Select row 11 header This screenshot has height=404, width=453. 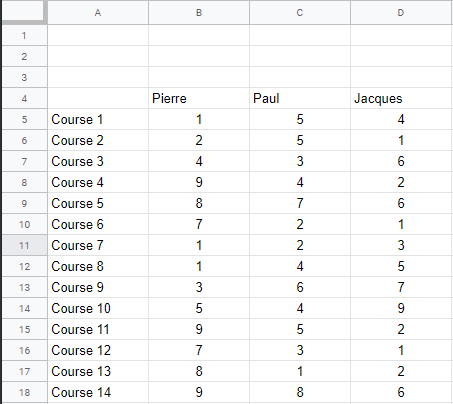click(x=24, y=245)
